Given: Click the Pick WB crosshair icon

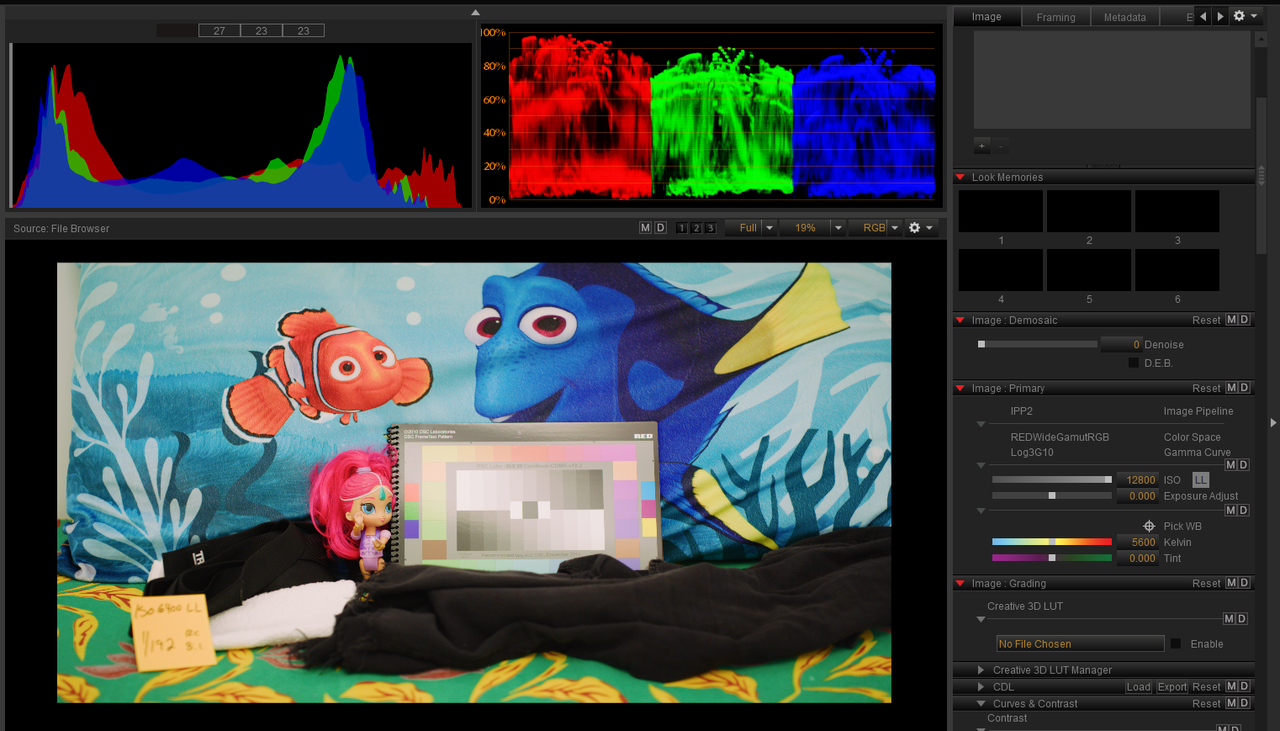Looking at the screenshot, I should [x=1150, y=526].
